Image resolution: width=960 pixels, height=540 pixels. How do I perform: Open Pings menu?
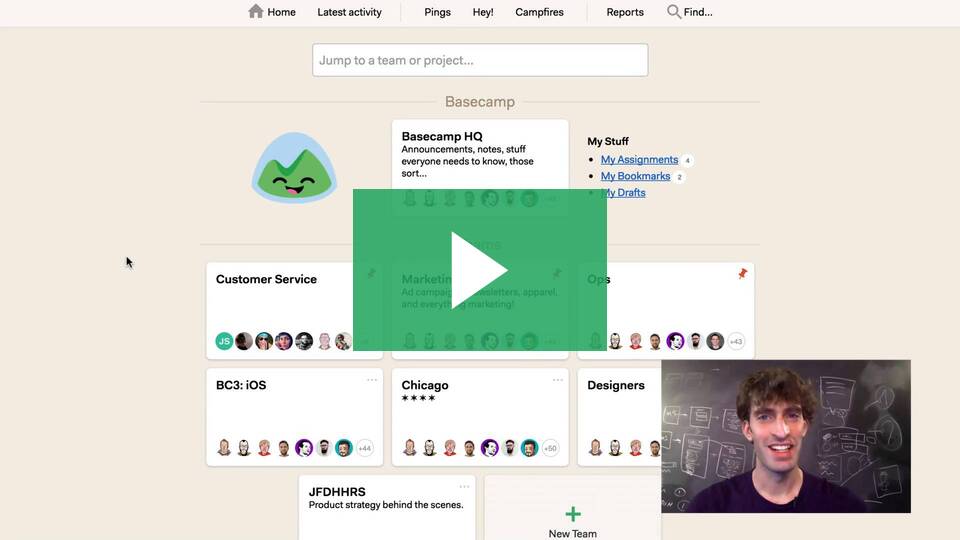point(437,12)
